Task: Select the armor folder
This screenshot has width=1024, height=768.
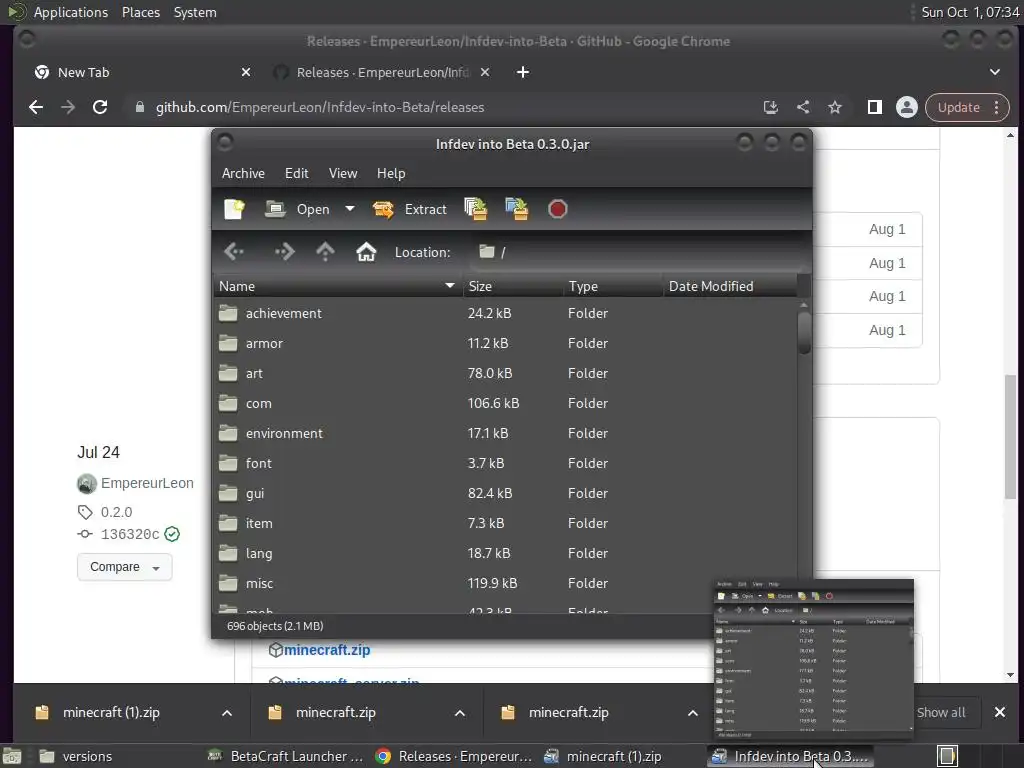Action: (505, 344)
